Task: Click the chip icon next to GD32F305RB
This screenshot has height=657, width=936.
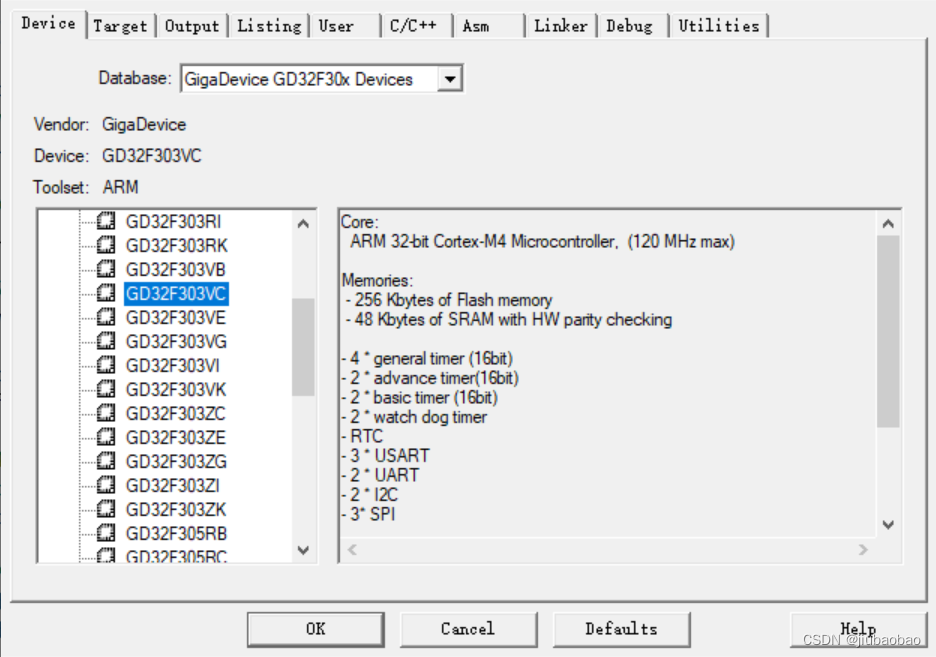Action: pos(106,533)
